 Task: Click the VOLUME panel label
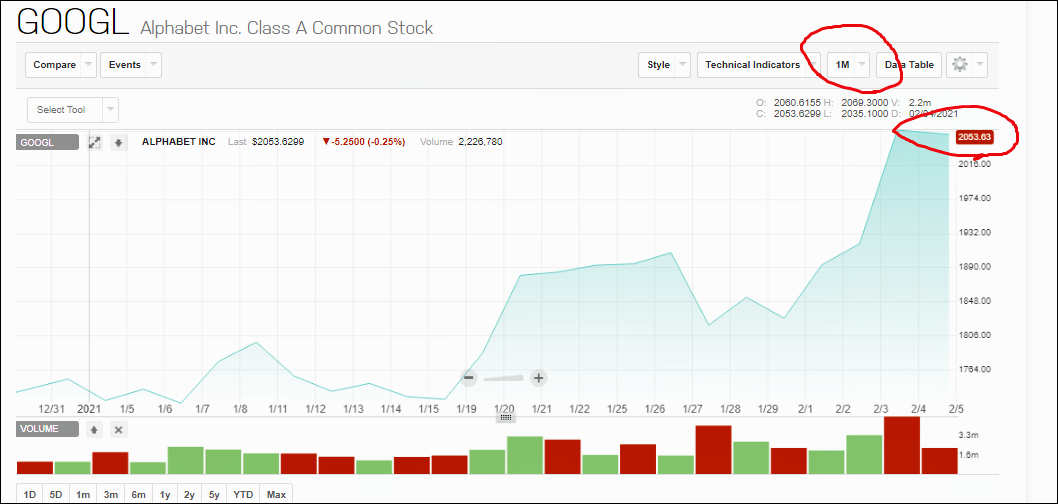(47, 429)
